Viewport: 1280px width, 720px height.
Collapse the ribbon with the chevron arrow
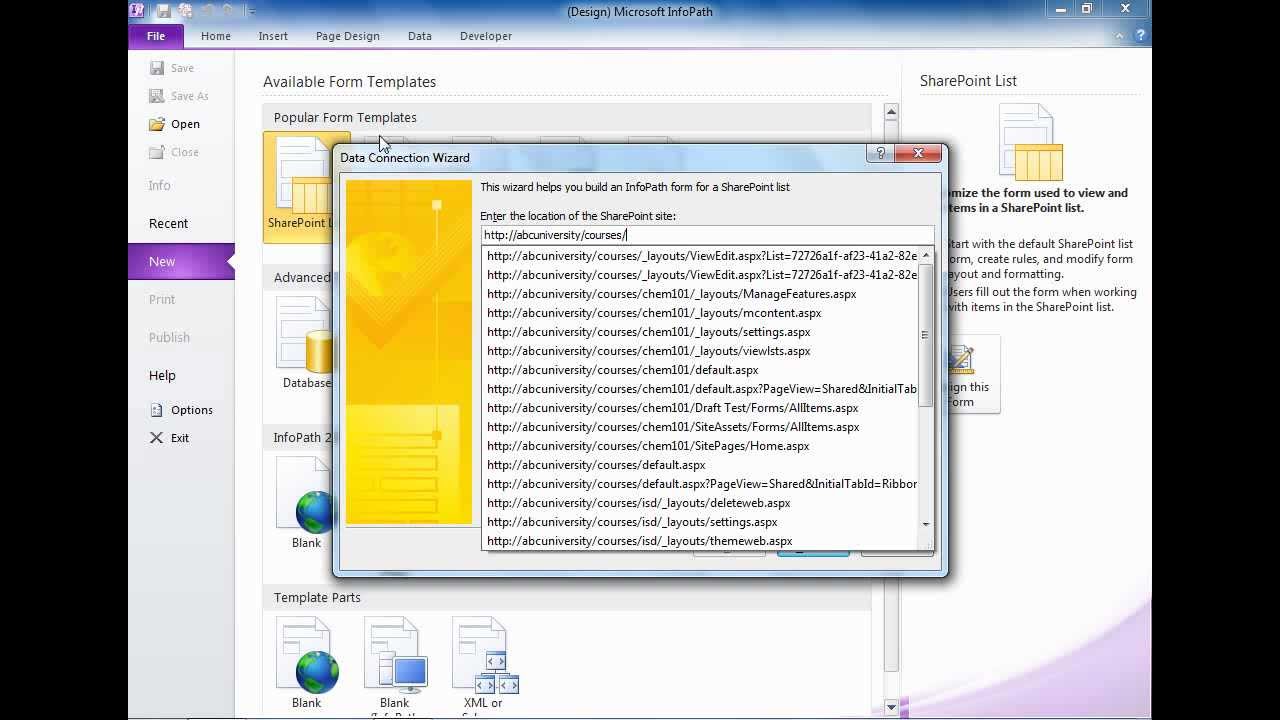(x=1121, y=35)
